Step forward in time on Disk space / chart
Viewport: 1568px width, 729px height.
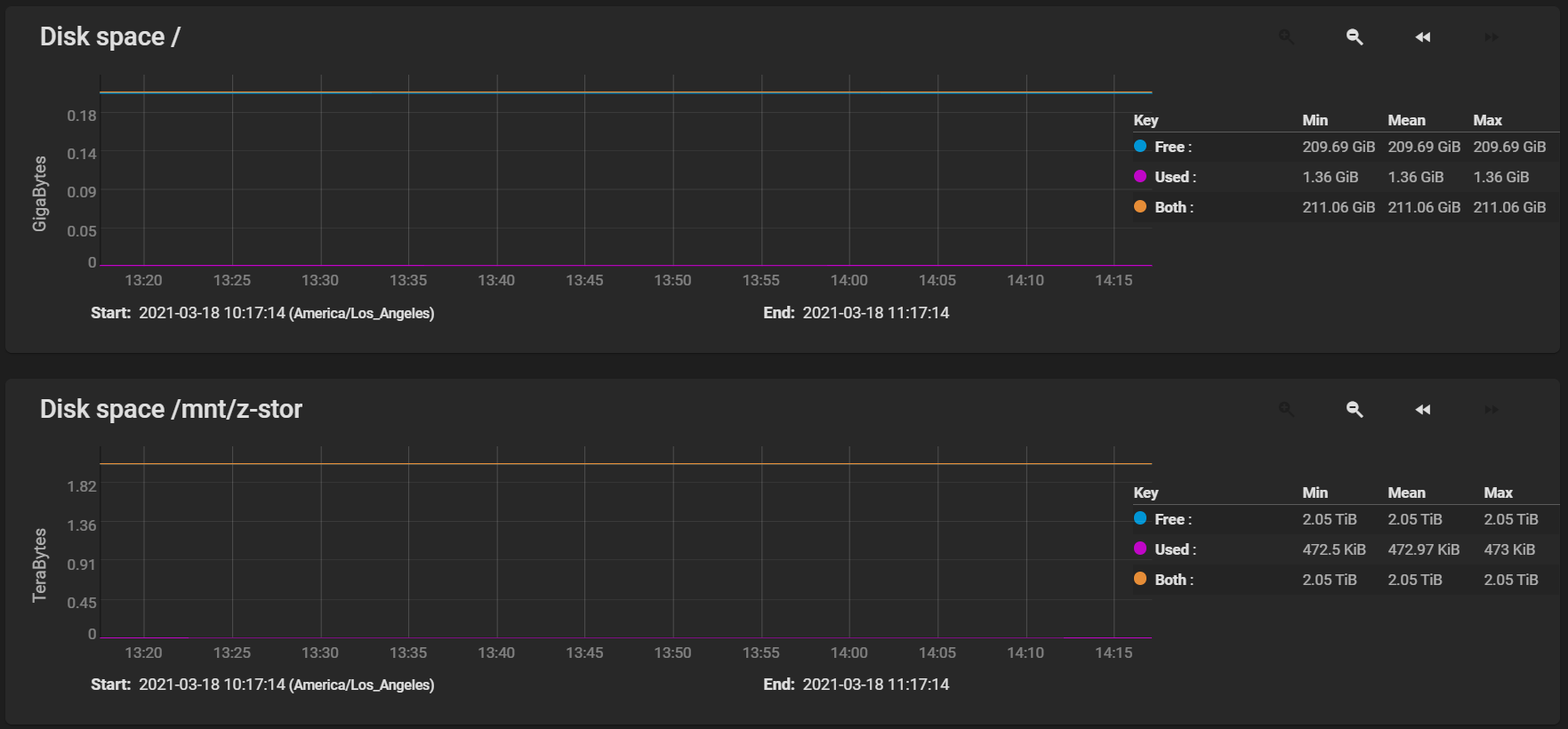click(1492, 36)
